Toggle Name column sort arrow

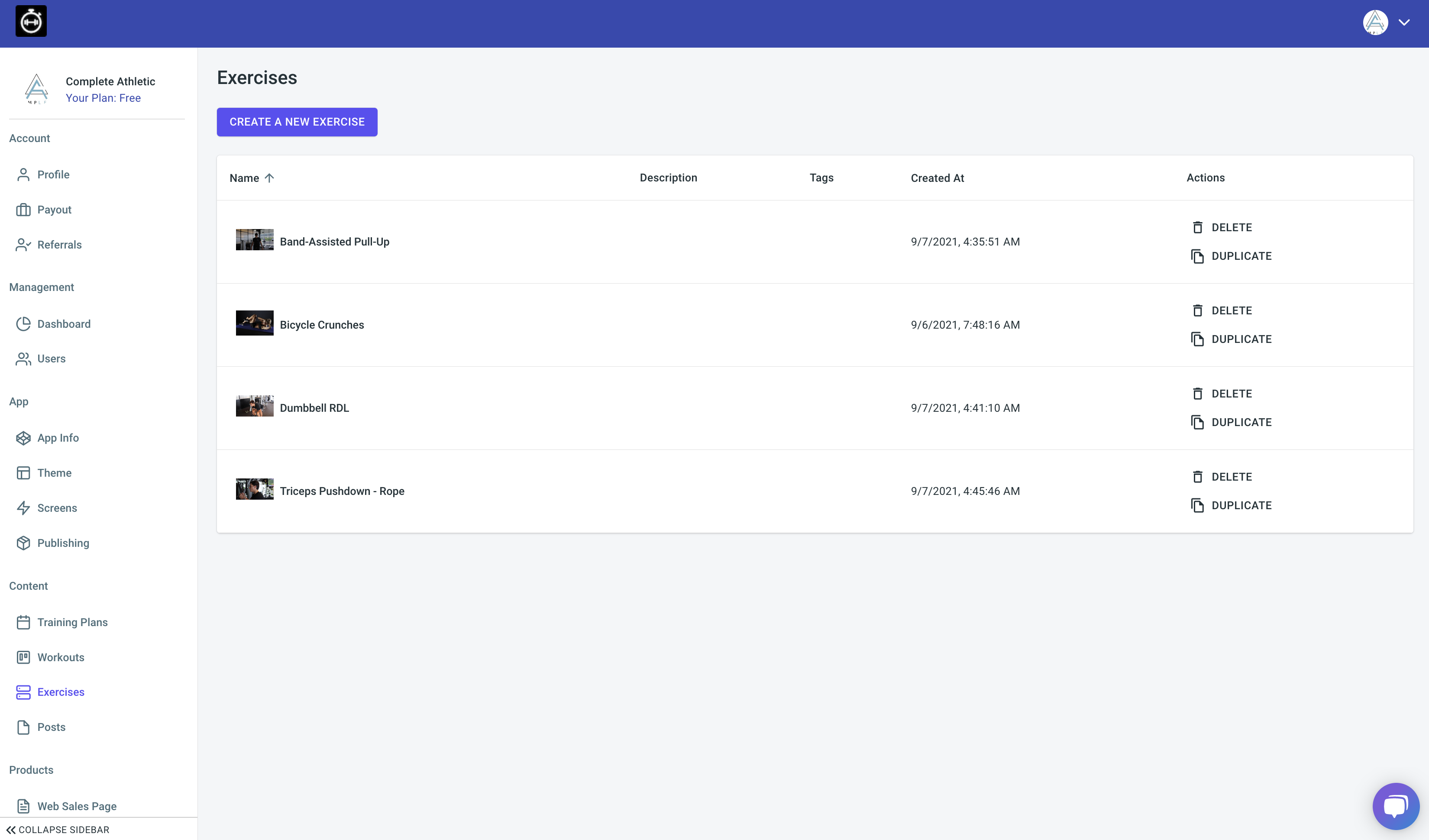click(x=269, y=178)
